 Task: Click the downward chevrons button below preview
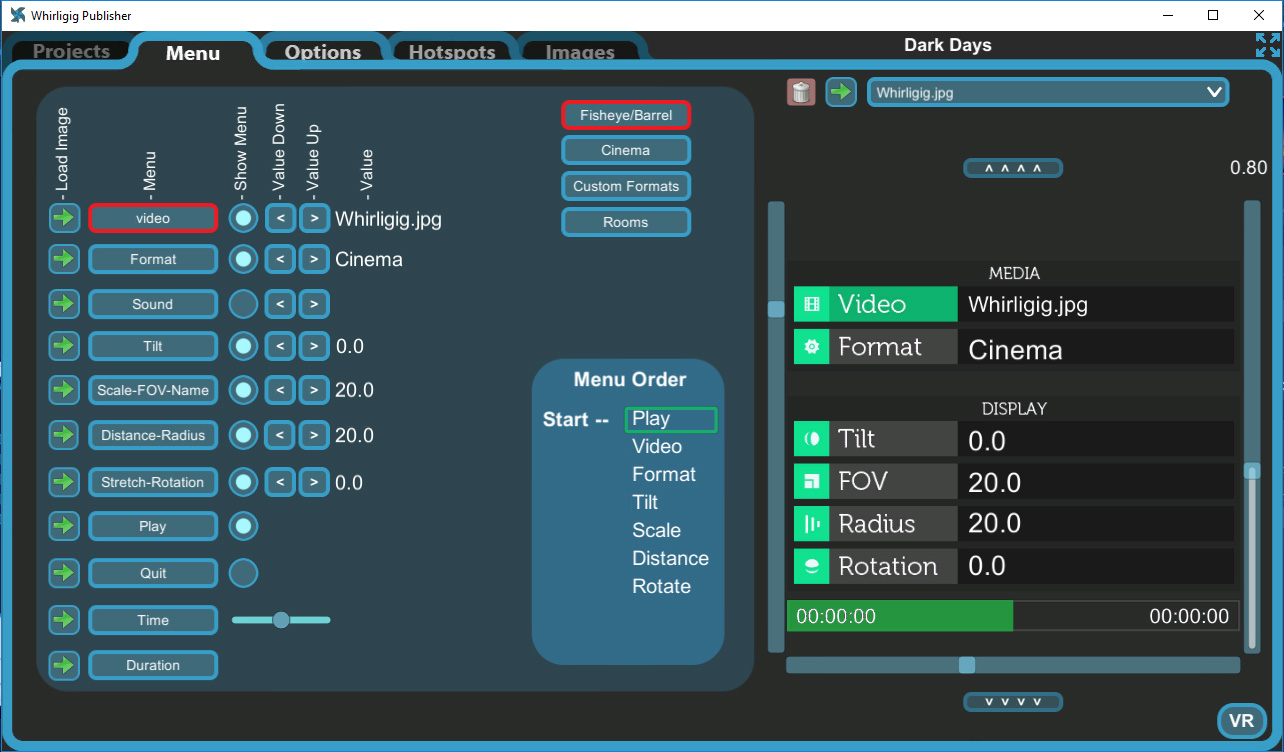pos(1013,702)
